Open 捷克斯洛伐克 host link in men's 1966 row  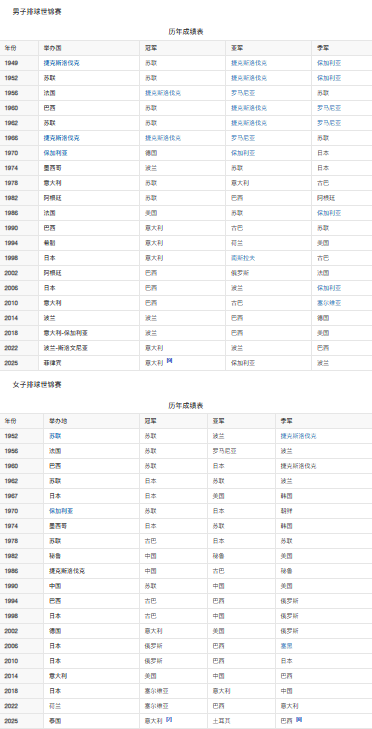[62, 138]
